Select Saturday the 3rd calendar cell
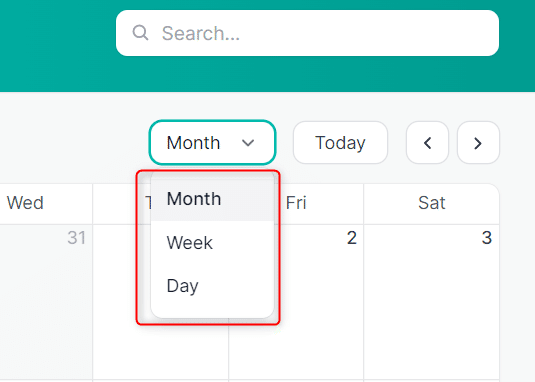This screenshot has height=382, width=535. (432, 302)
